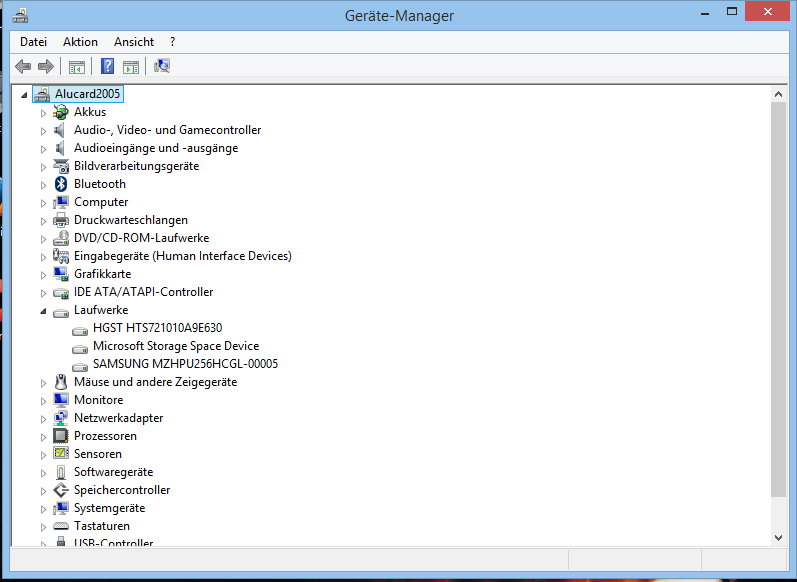Select the Bluetooth category label

click(100, 184)
